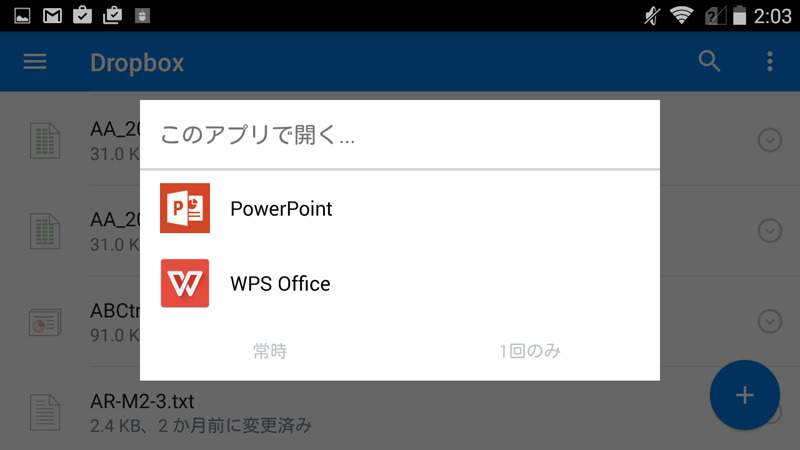Tap the 2:03 clock in status bar
The height and width of the screenshot is (450, 800).
pyautogui.click(x=772, y=16)
